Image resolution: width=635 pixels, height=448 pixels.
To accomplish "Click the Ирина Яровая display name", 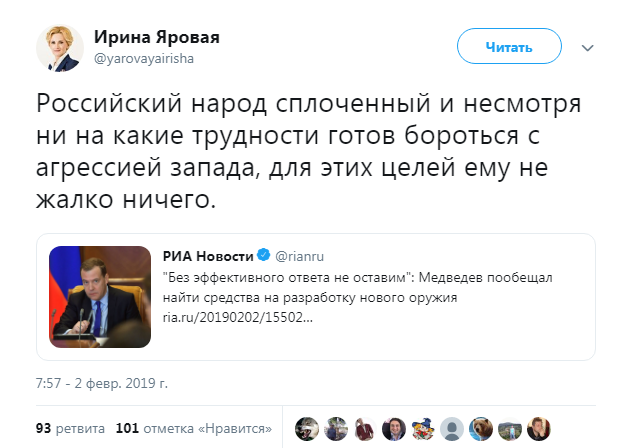I will coord(156,38).
